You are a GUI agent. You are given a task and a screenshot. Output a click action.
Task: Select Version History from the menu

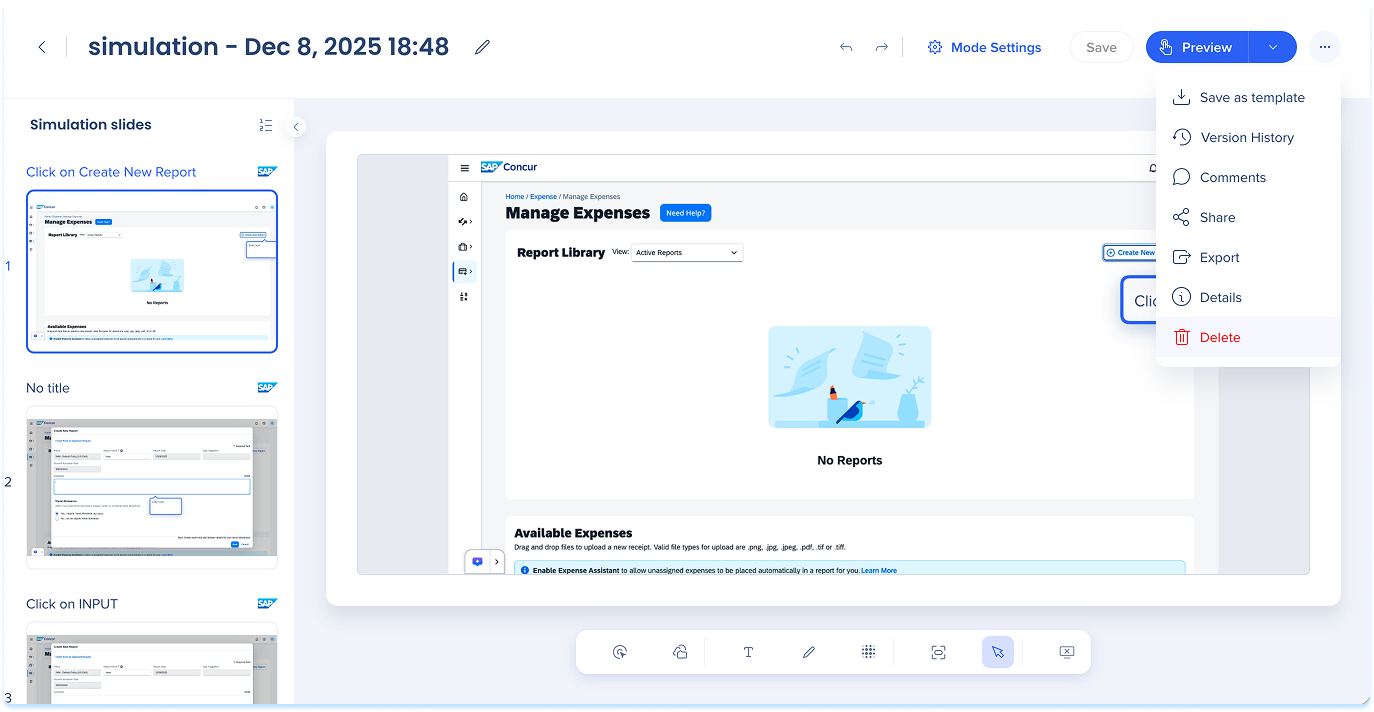1246,138
